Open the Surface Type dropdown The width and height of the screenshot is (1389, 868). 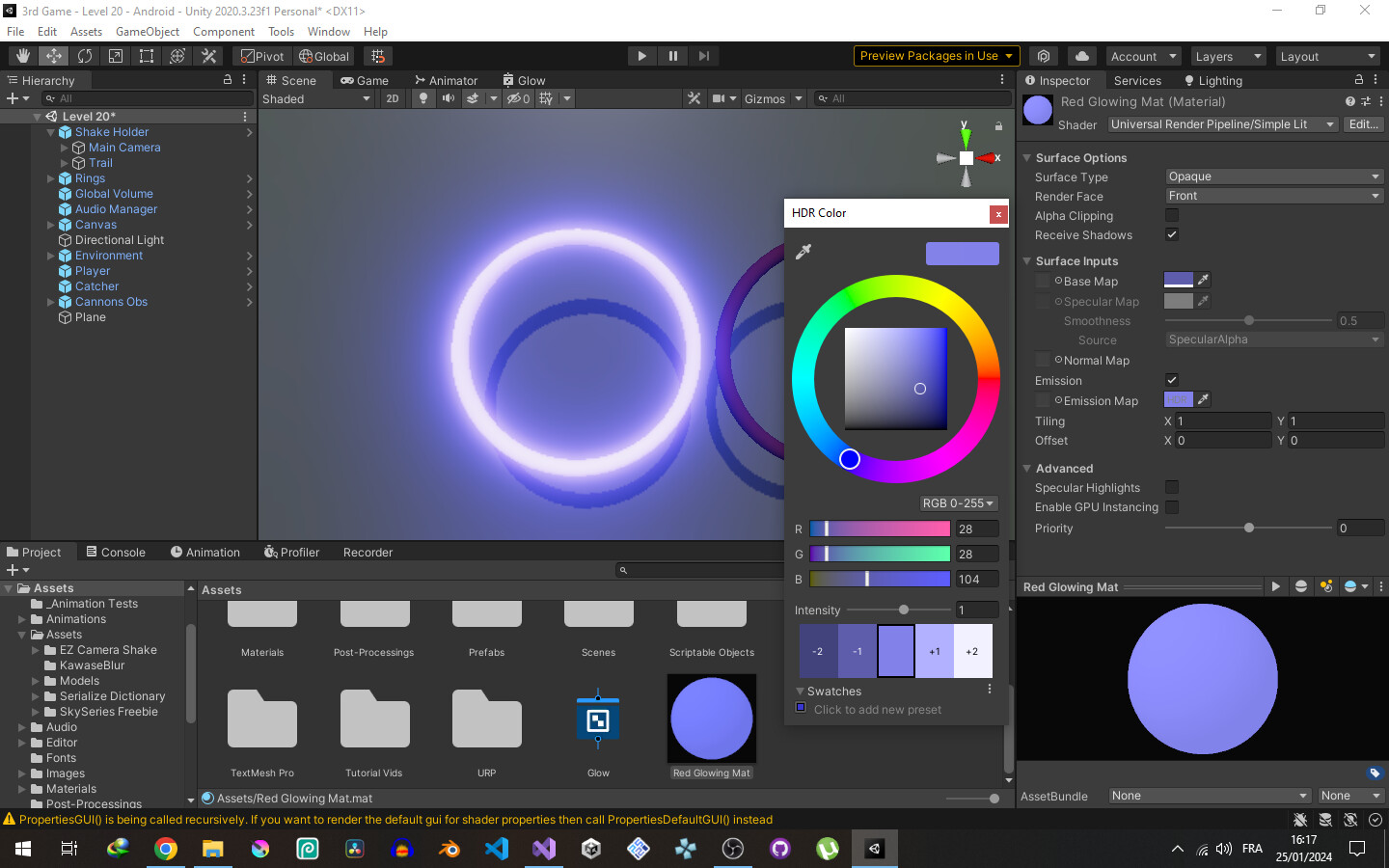pos(1273,176)
